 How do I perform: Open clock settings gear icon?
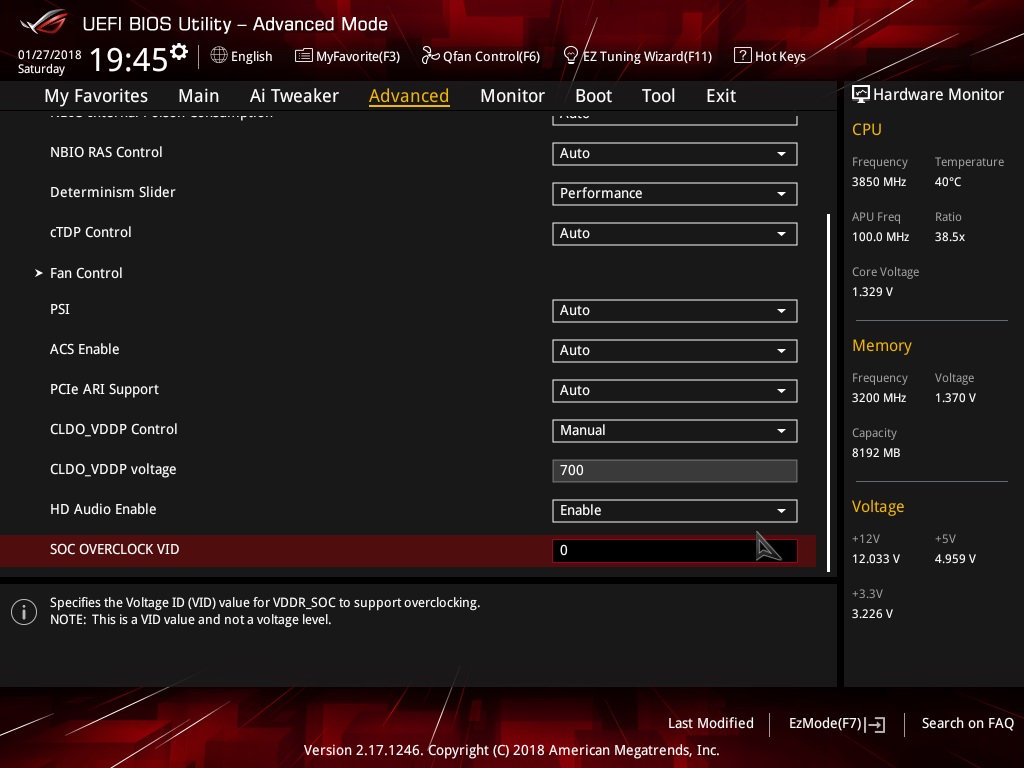[x=179, y=52]
